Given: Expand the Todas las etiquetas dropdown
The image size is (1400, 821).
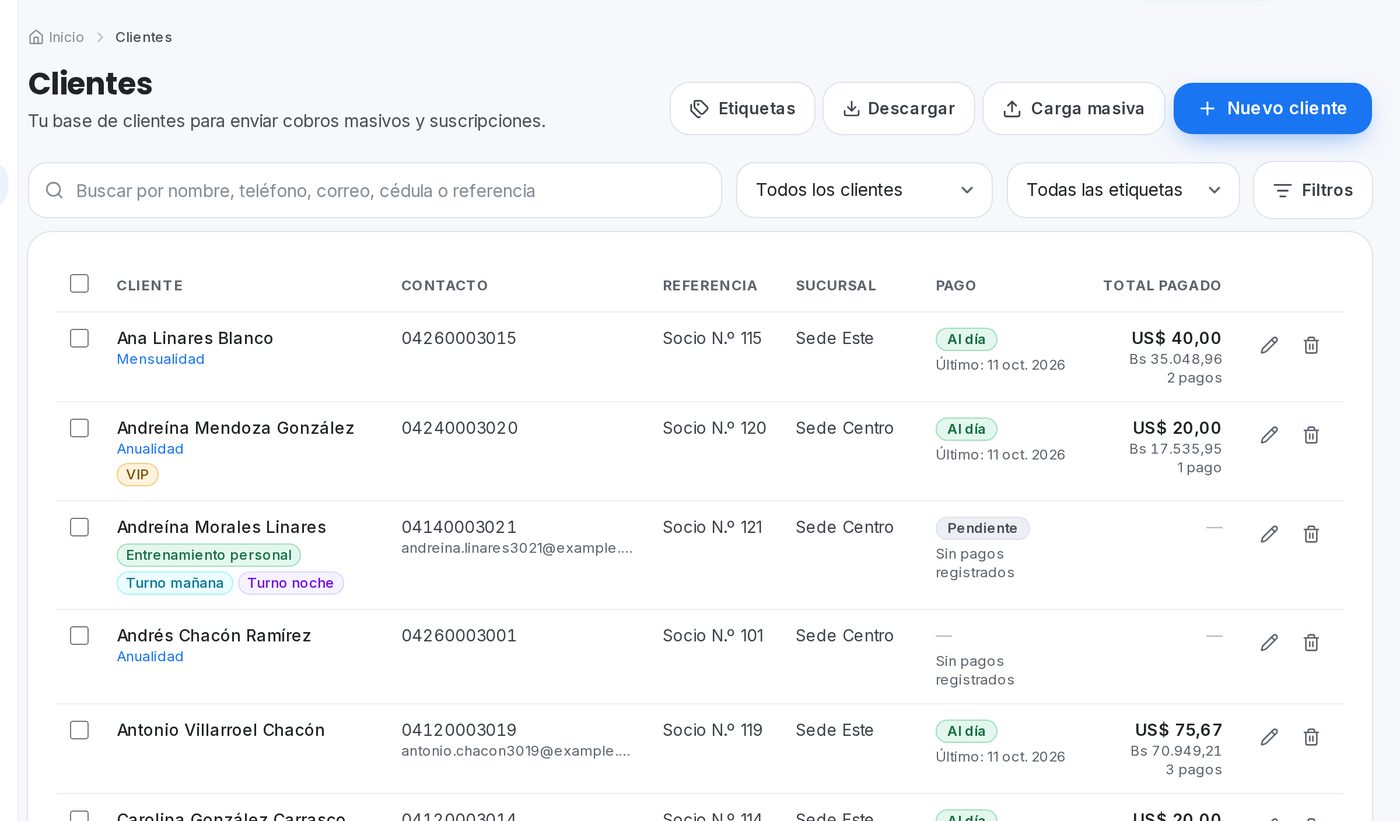Looking at the screenshot, I should 1123,190.
